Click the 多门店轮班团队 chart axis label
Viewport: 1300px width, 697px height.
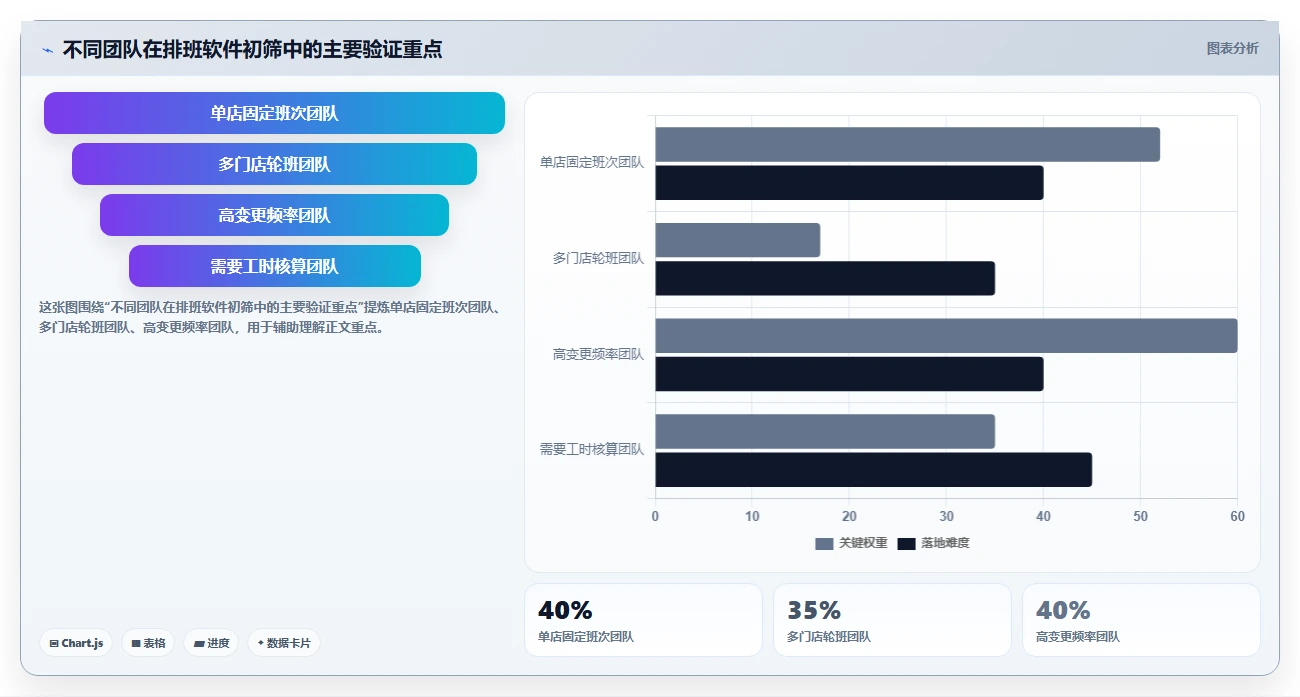(598, 258)
